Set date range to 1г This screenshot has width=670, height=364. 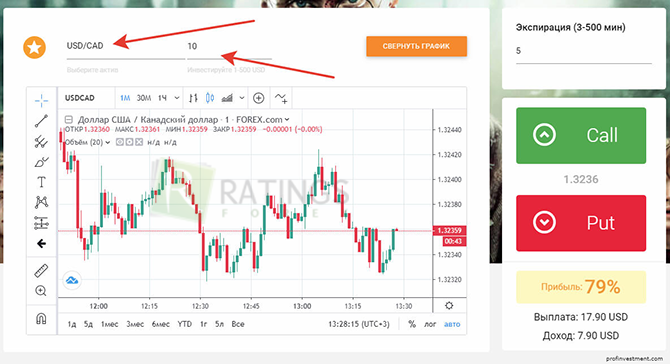point(203,324)
